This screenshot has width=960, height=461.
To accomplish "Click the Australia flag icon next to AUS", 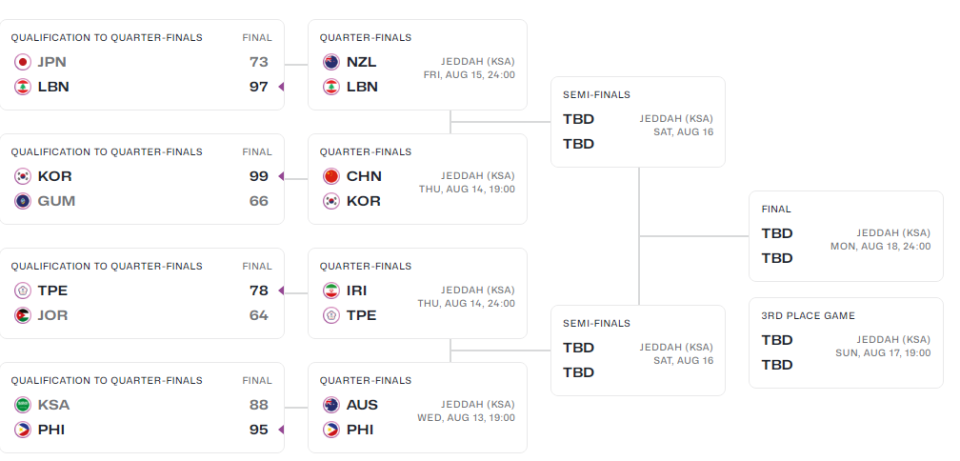I will [331, 405].
